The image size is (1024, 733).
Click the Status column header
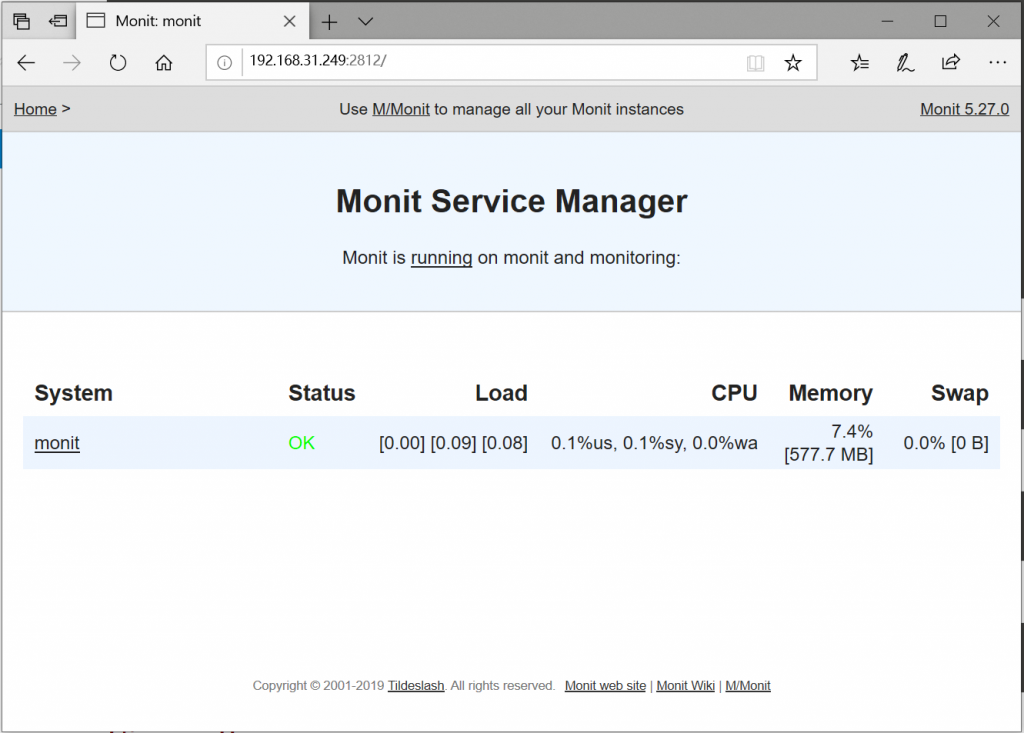click(322, 393)
